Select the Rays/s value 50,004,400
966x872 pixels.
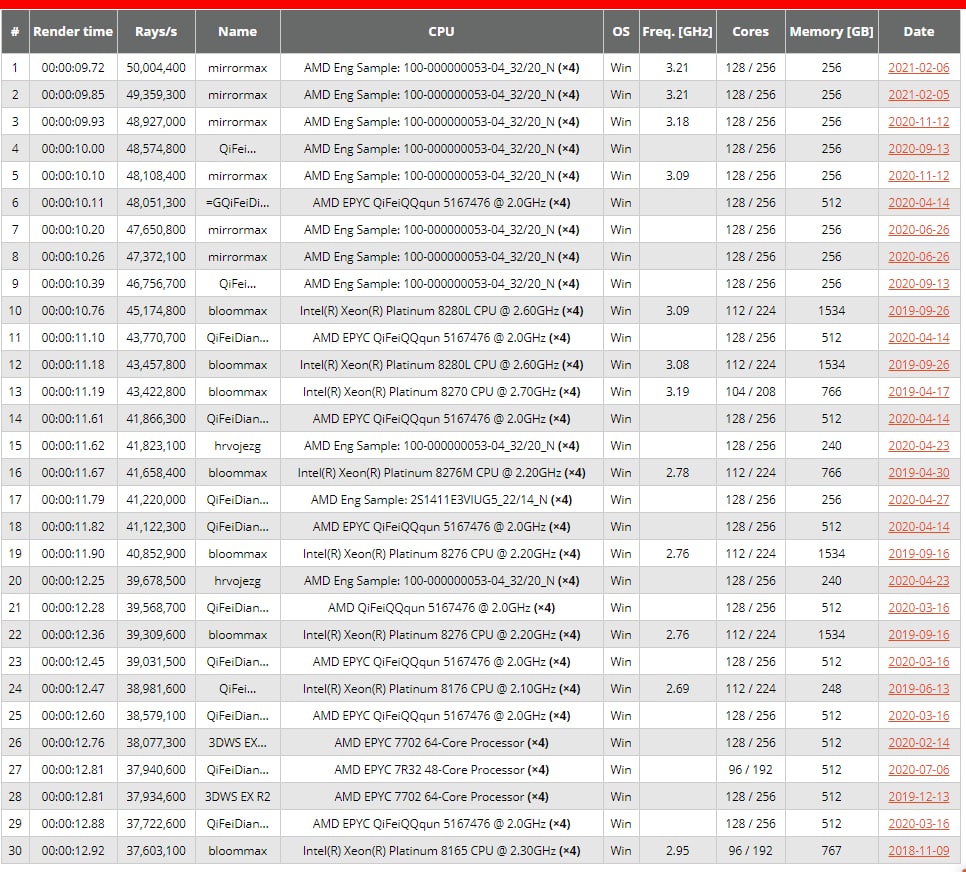156,68
